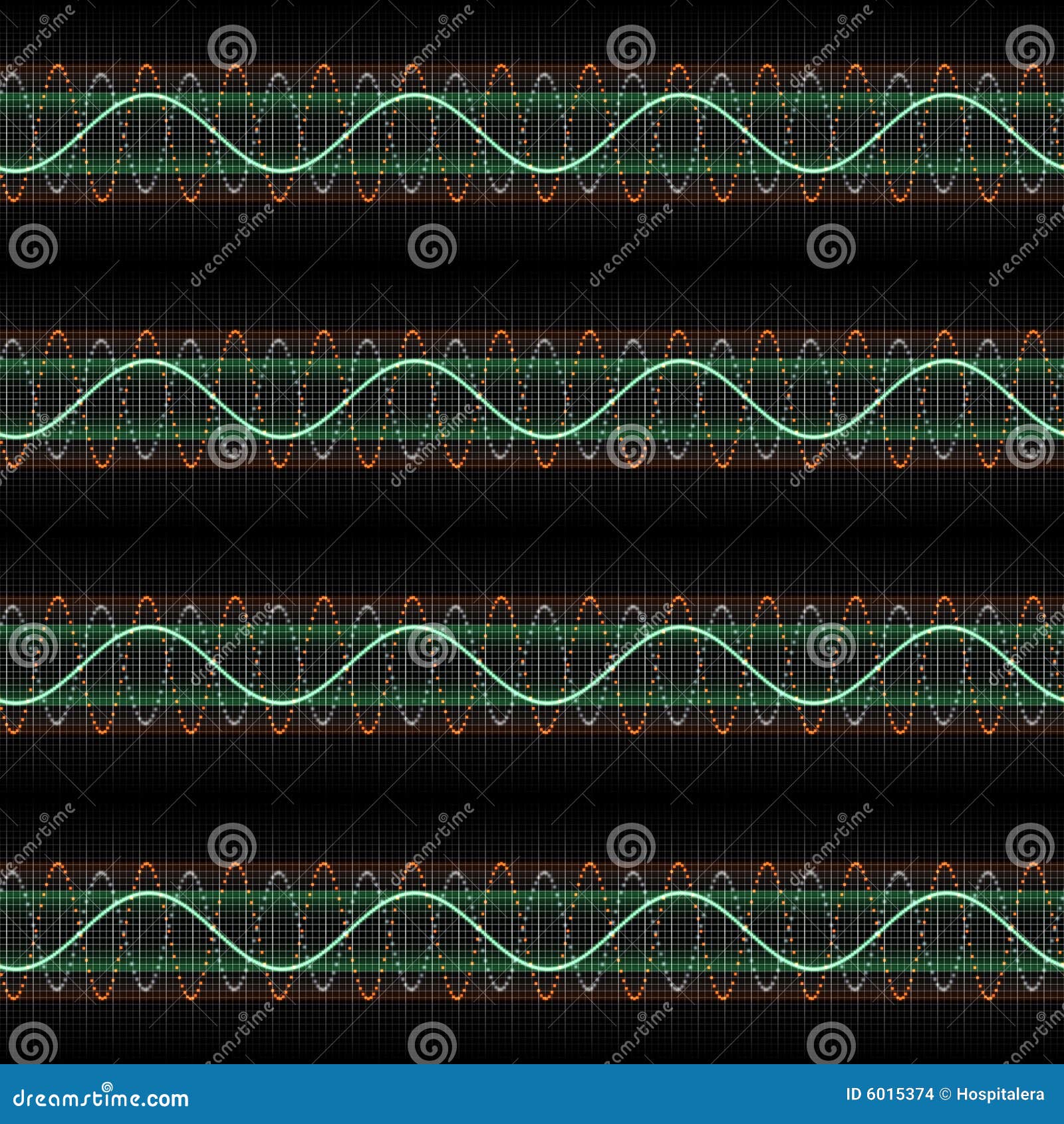The image size is (1064, 1124).
Task: Toggle the grid overlay in the third panel
Action: pos(532,665)
